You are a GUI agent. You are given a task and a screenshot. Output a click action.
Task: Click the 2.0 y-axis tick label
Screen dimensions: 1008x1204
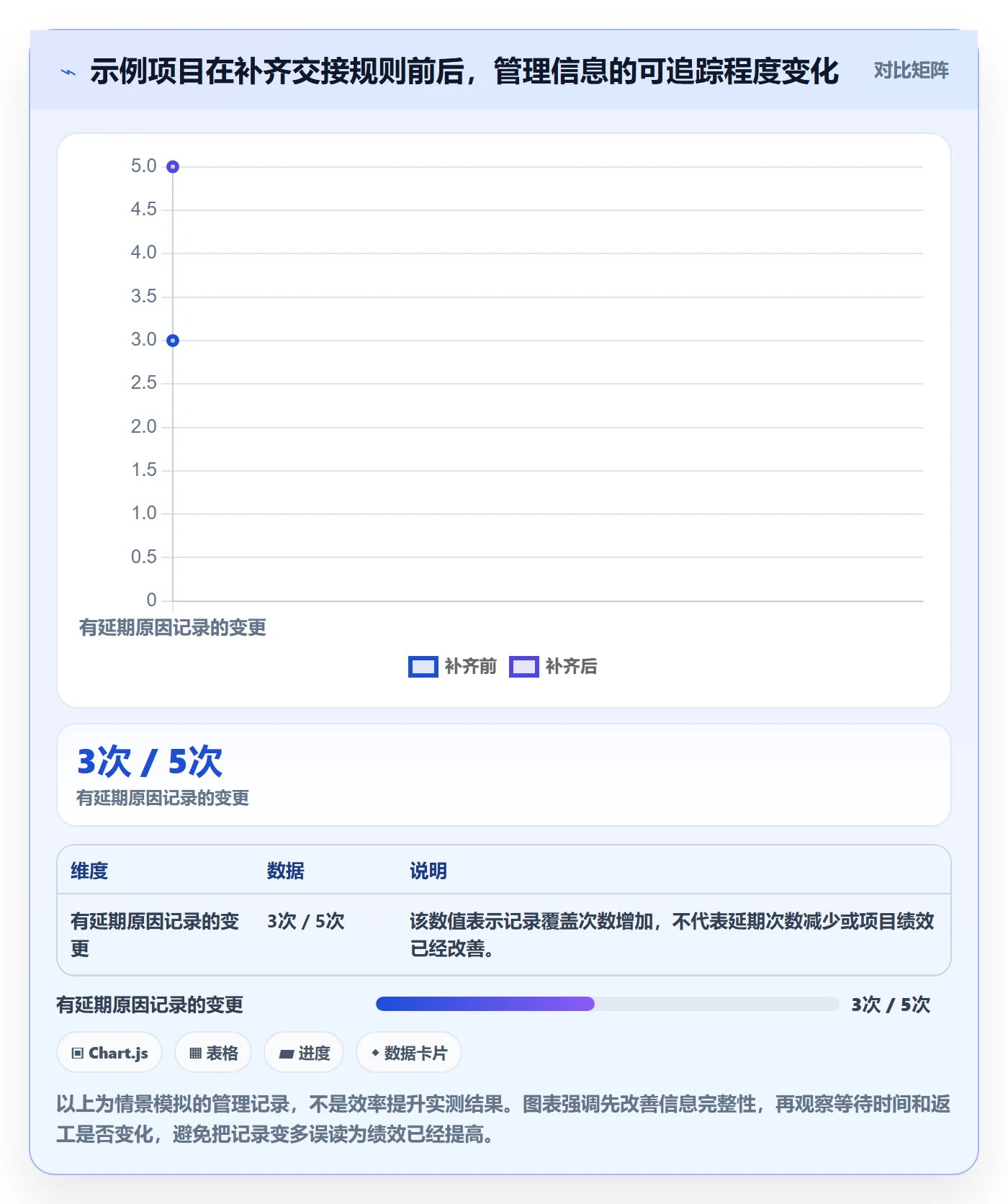coord(143,427)
